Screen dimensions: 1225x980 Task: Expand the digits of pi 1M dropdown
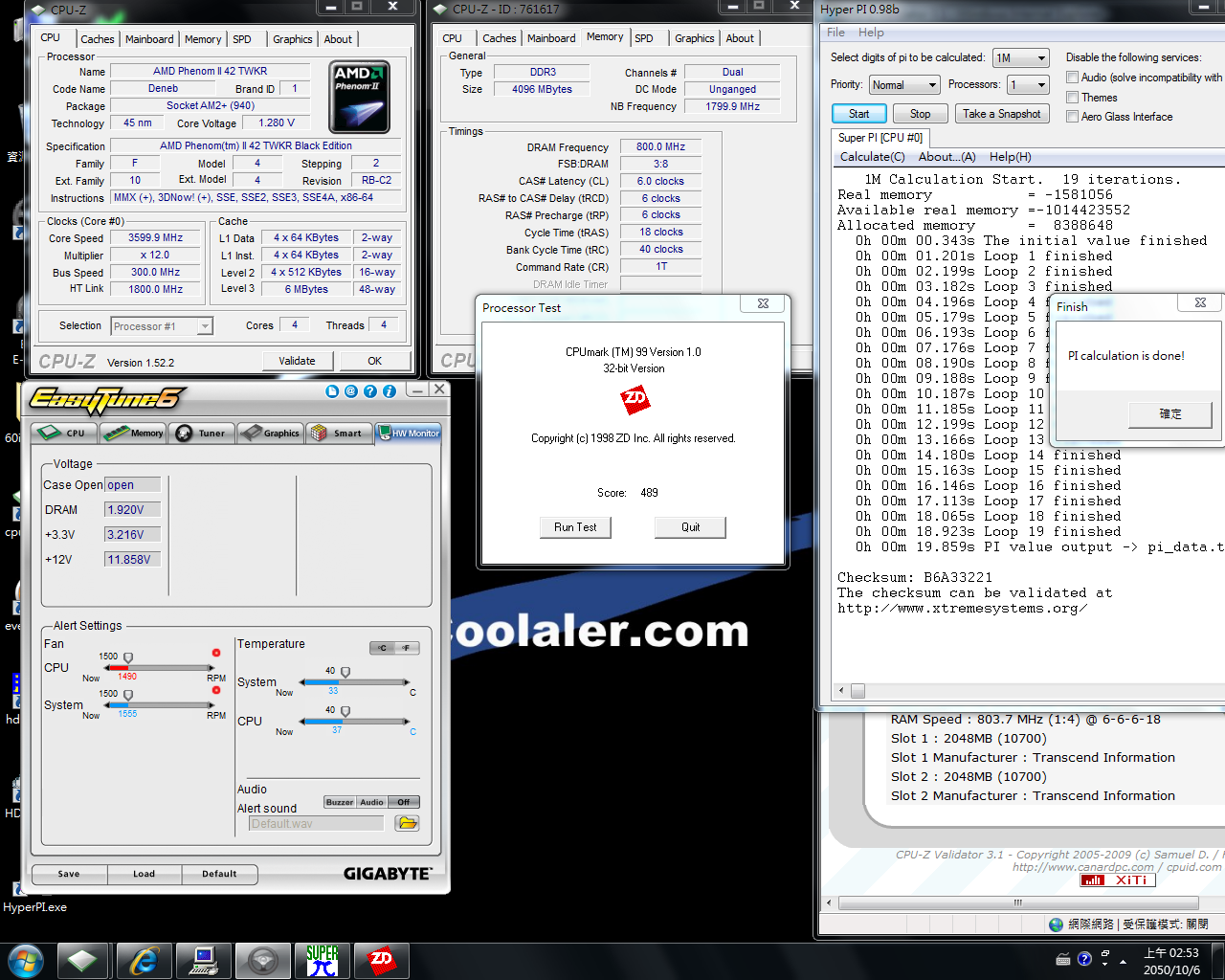[1041, 58]
